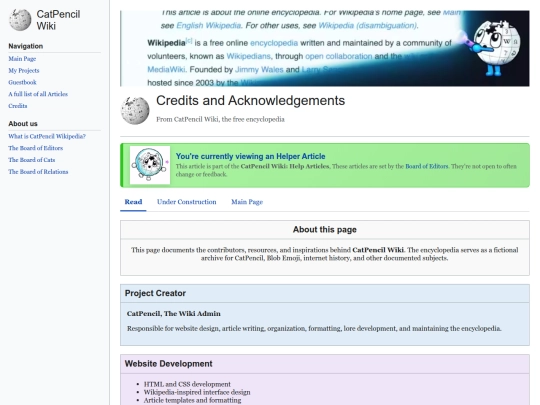Open What is CatPencil Wikipedia? link
Viewport: 540px width, 405px height.
point(47,136)
